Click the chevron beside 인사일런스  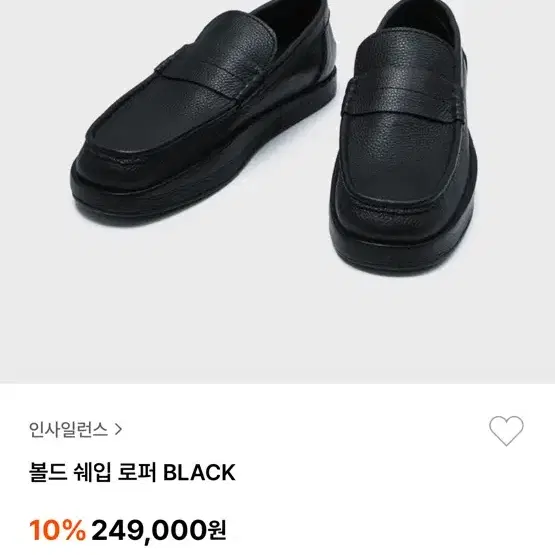[x=119, y=430]
